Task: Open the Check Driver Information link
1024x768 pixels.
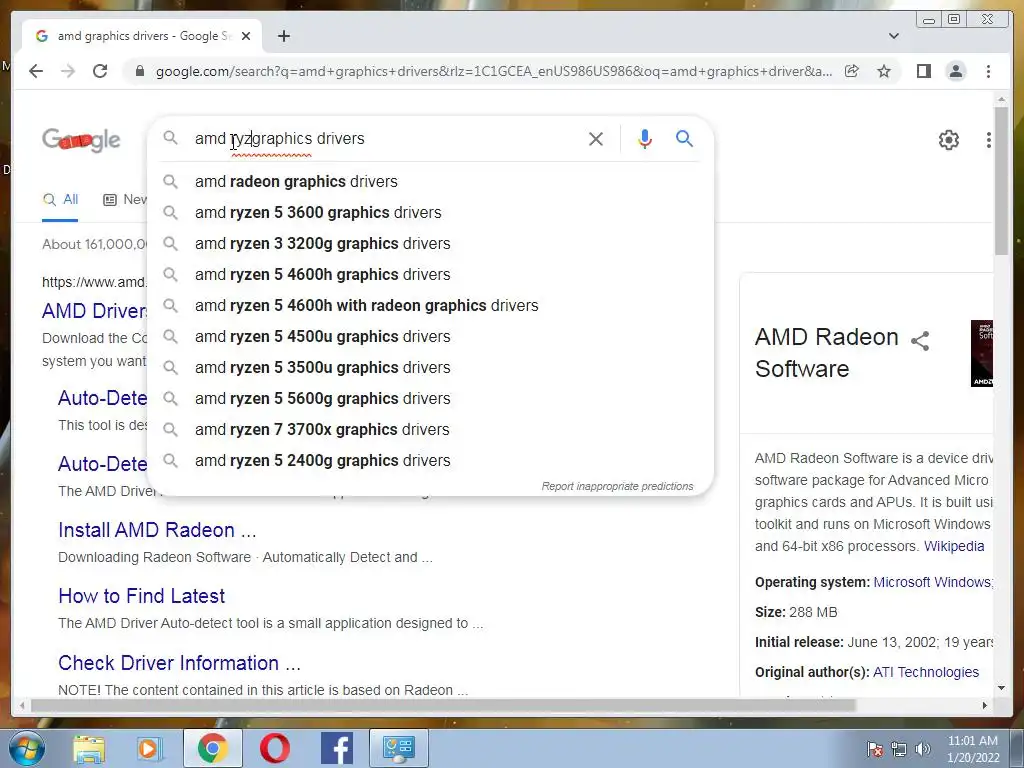Action: click(x=179, y=663)
